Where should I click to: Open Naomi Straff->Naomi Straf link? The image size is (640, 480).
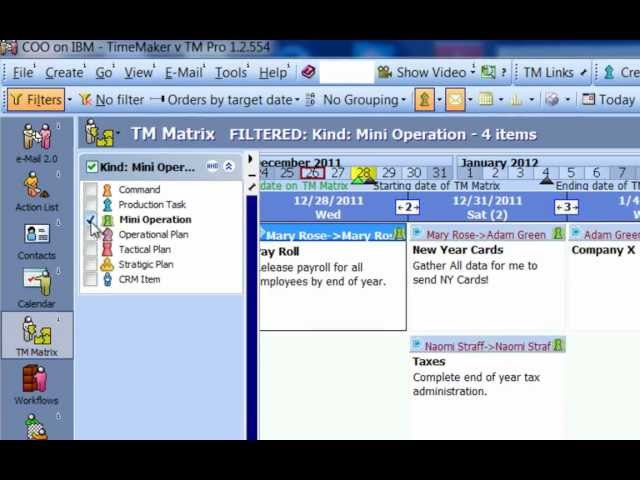click(488, 346)
